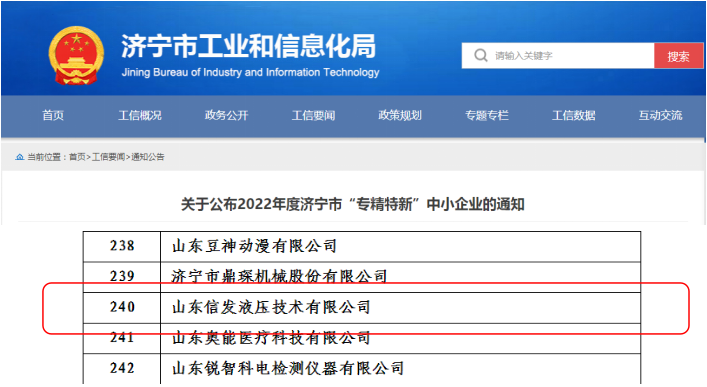Viewport: 707px width, 387px height.
Task: Open the 工信数据 navigation item
Action: click(x=574, y=115)
